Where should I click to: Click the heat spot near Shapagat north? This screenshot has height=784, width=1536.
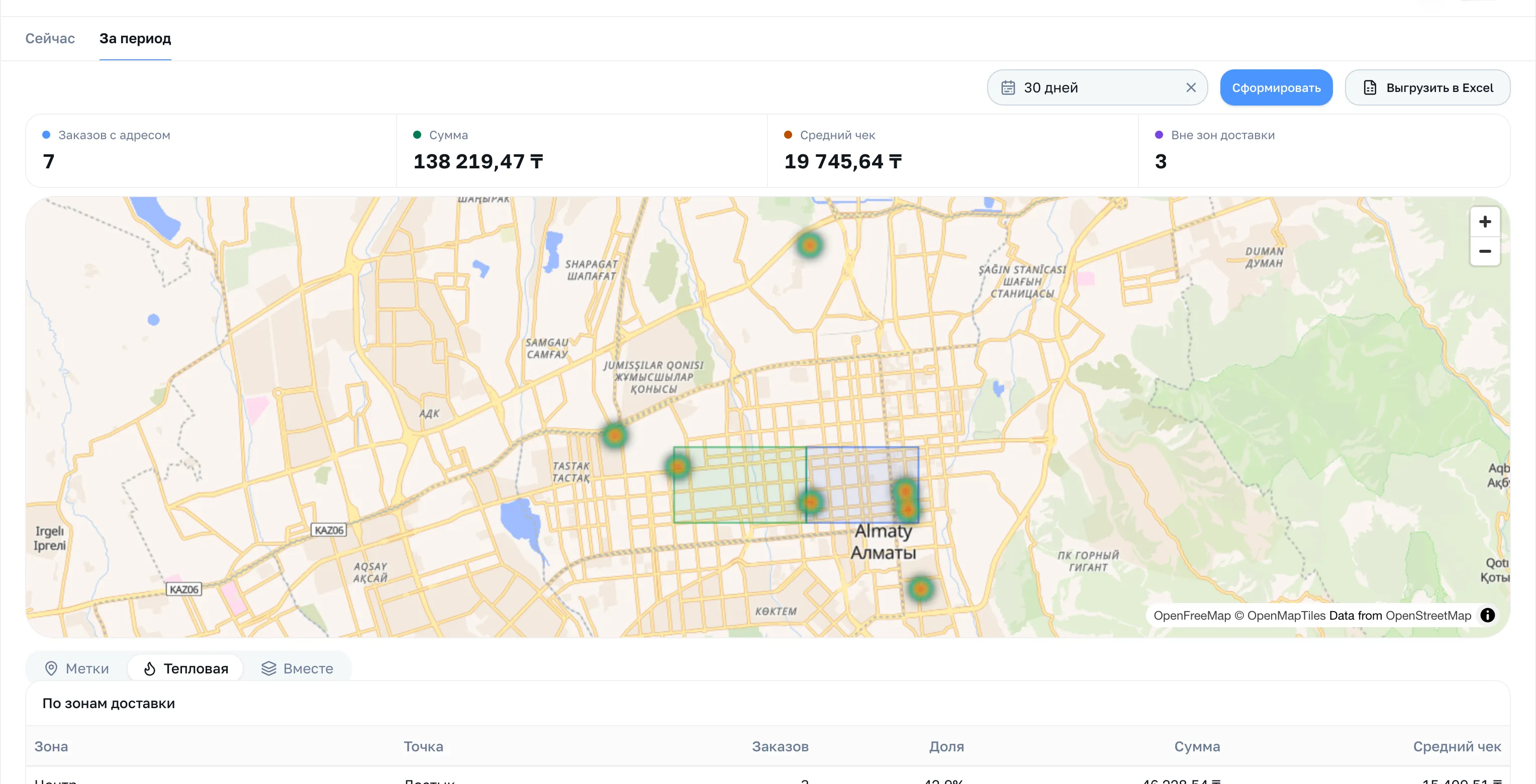[809, 245]
